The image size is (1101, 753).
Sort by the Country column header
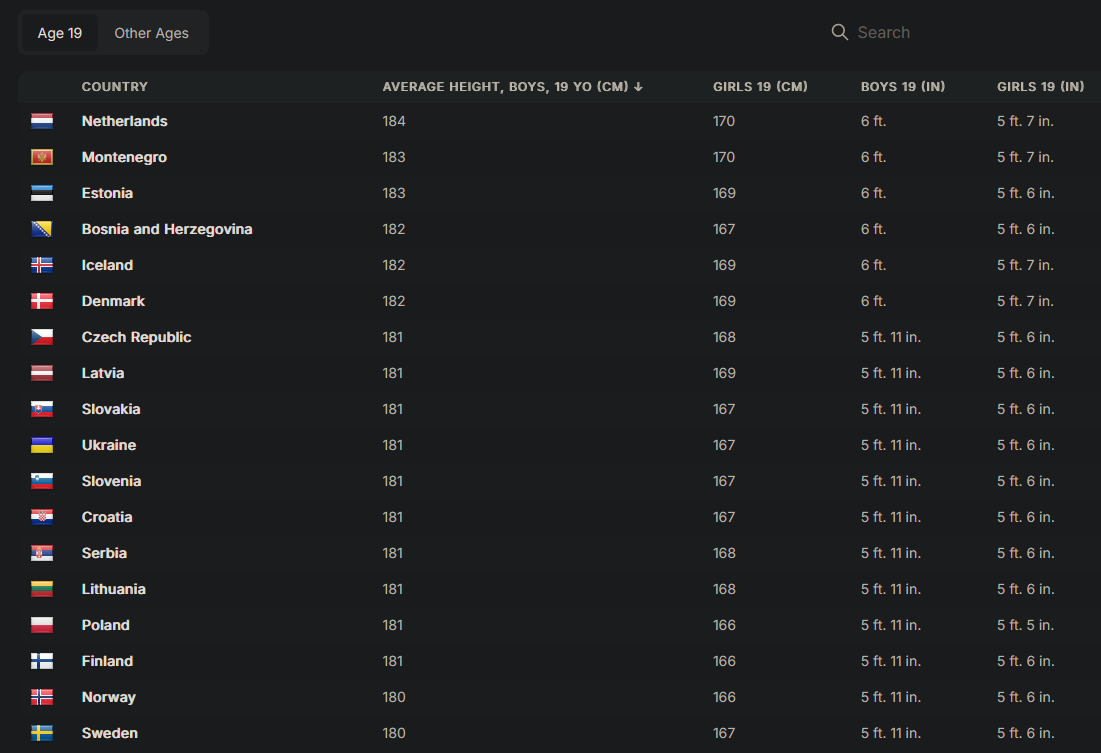tap(114, 87)
